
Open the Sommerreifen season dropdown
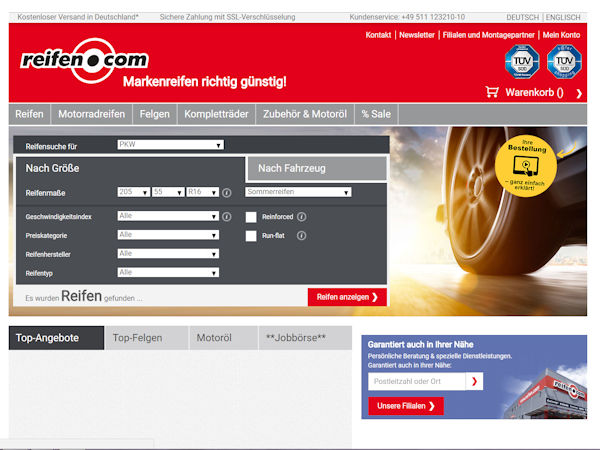pyautogui.click(x=298, y=192)
